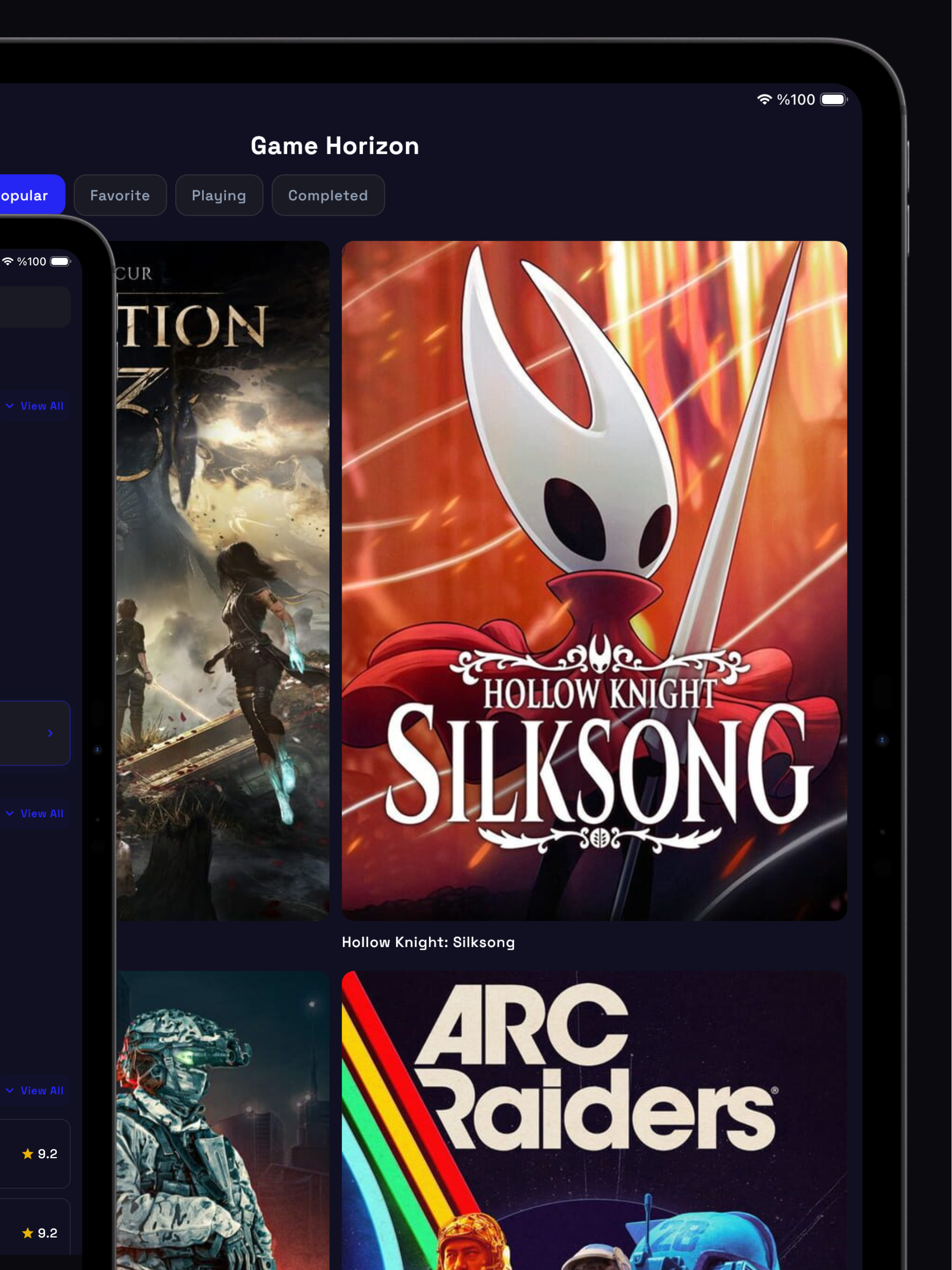Open the Completed tab
Image resolution: width=952 pixels, height=1270 pixels.
(x=328, y=195)
